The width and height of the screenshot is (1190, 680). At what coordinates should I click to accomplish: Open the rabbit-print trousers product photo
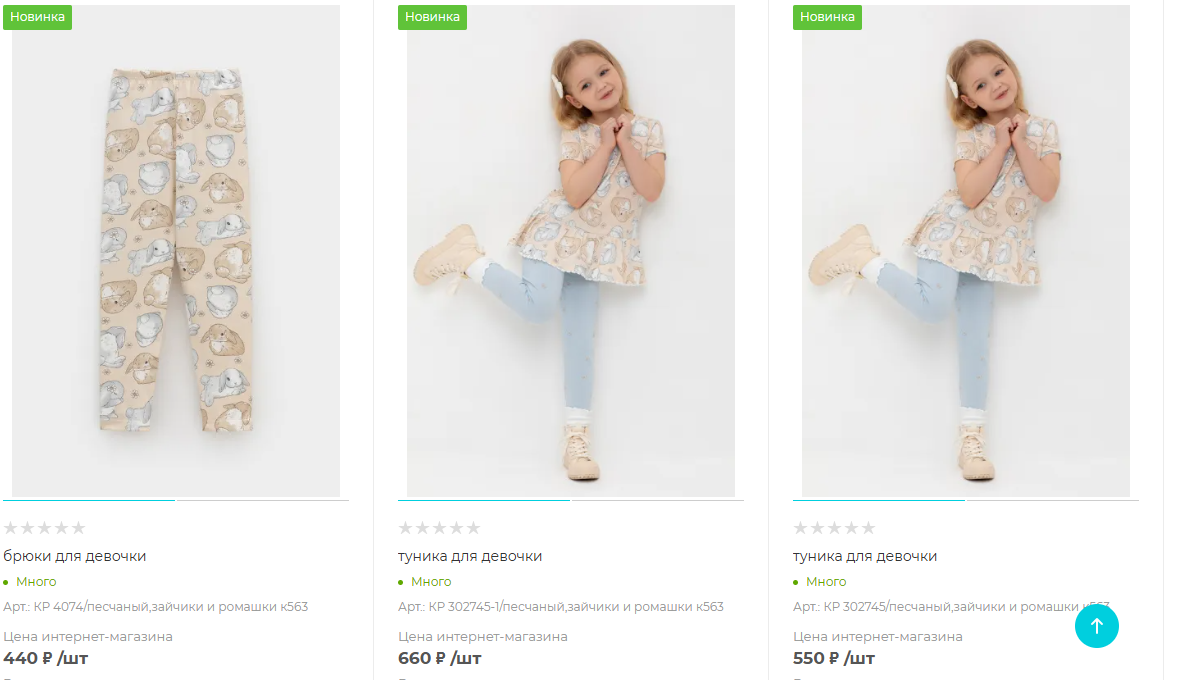[x=175, y=250]
